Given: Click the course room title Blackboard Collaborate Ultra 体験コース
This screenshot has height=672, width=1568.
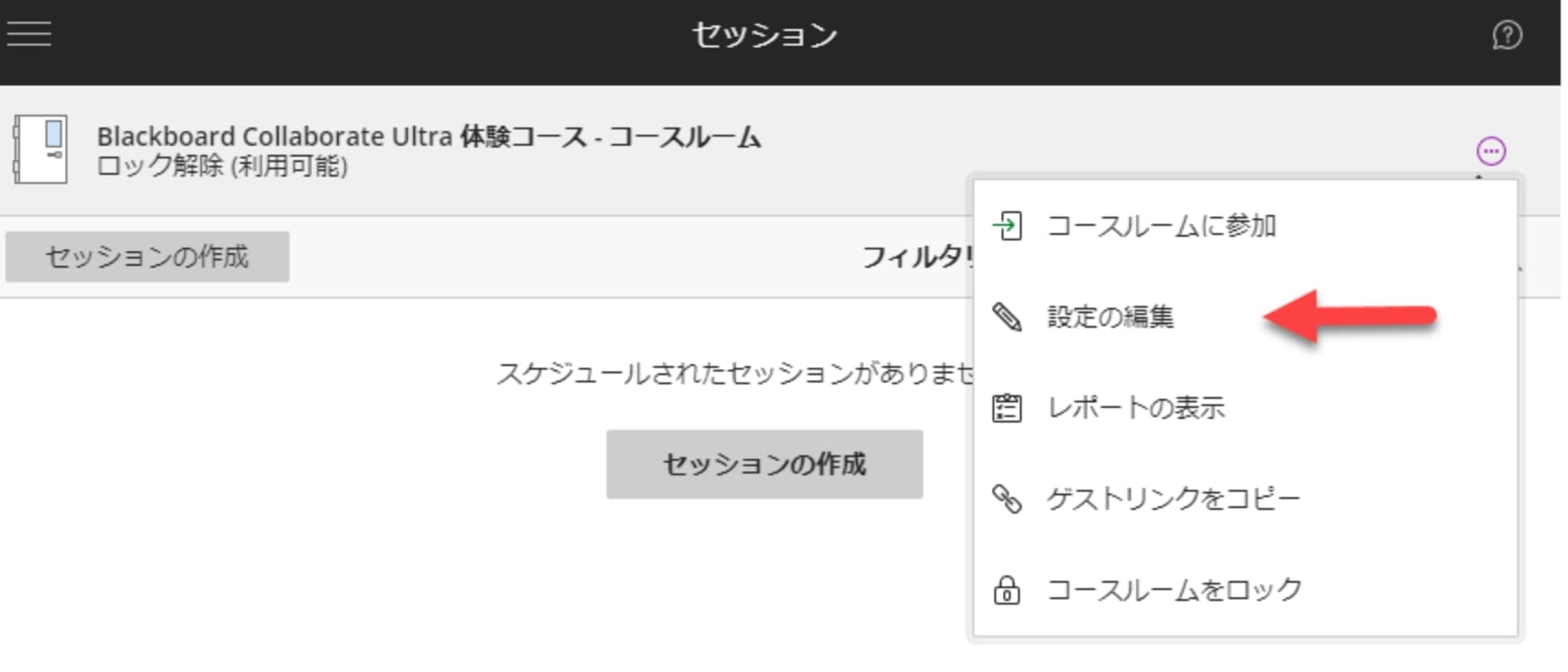Looking at the screenshot, I should [x=429, y=137].
